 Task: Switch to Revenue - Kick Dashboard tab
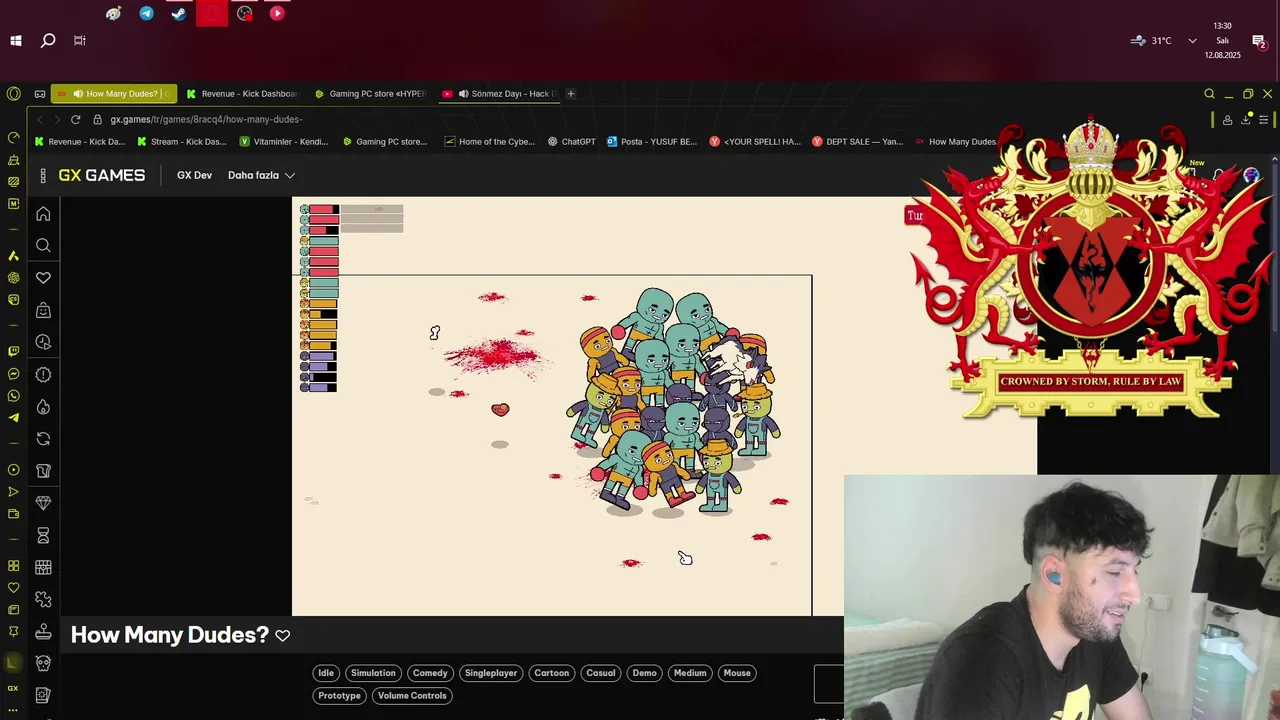pos(242,94)
